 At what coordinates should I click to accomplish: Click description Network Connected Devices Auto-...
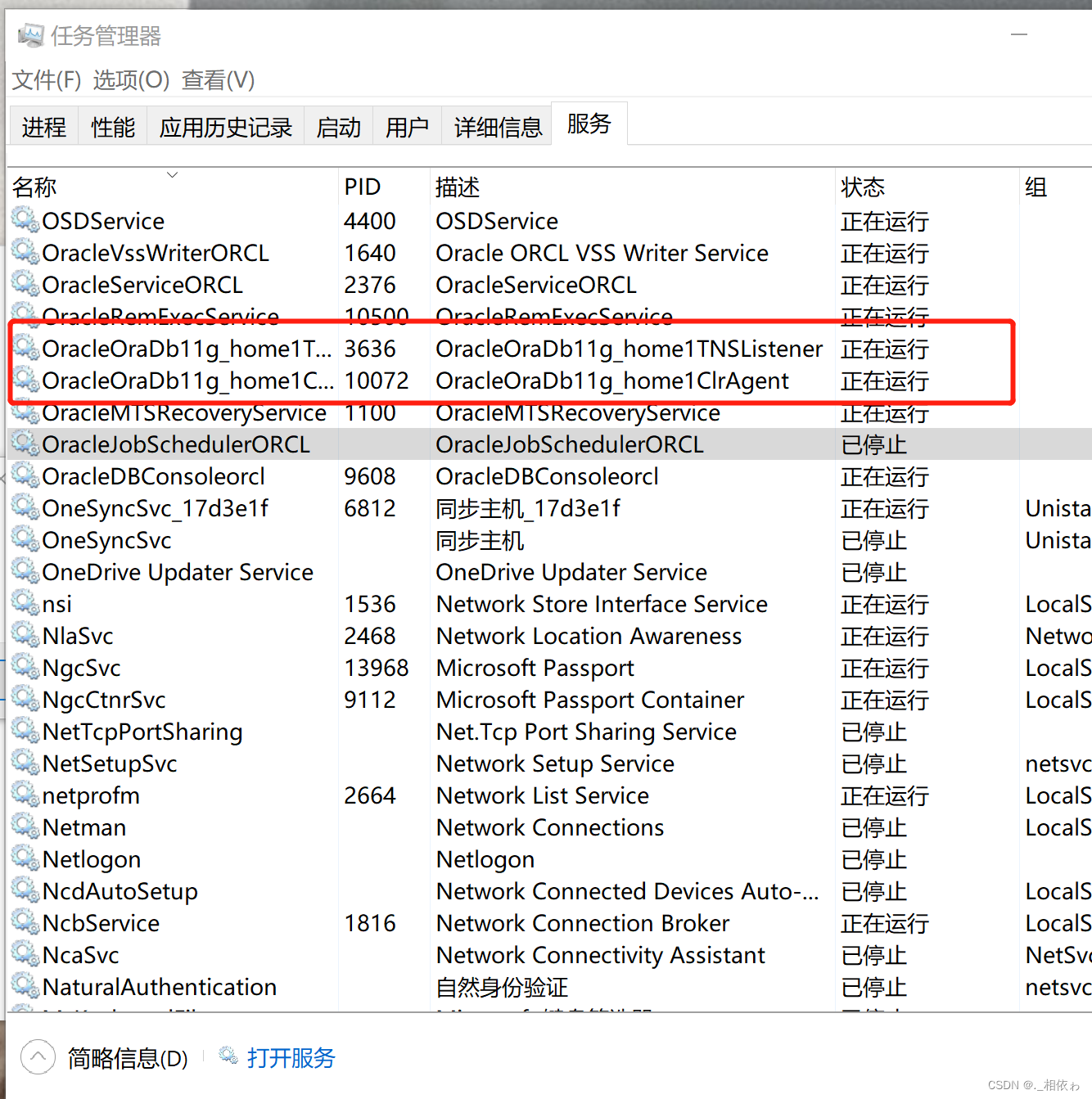(628, 891)
